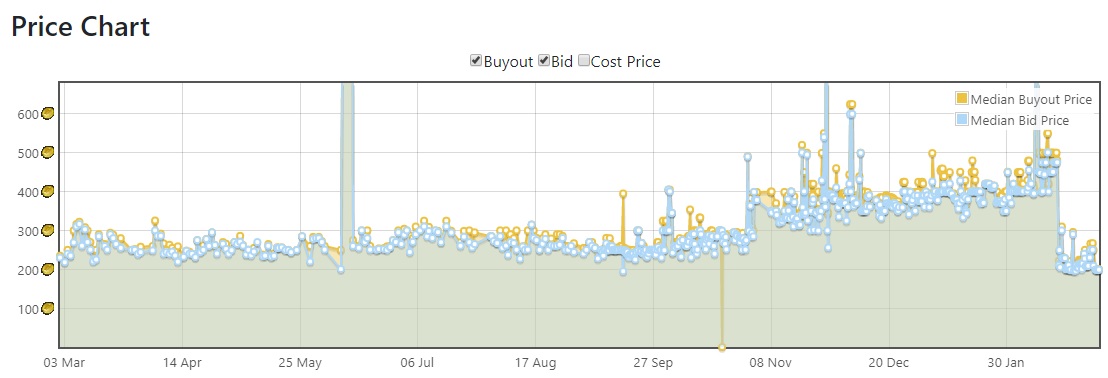Click the Median Bid Price legend label
The width and height of the screenshot is (1108, 378).
[x=1020, y=121]
